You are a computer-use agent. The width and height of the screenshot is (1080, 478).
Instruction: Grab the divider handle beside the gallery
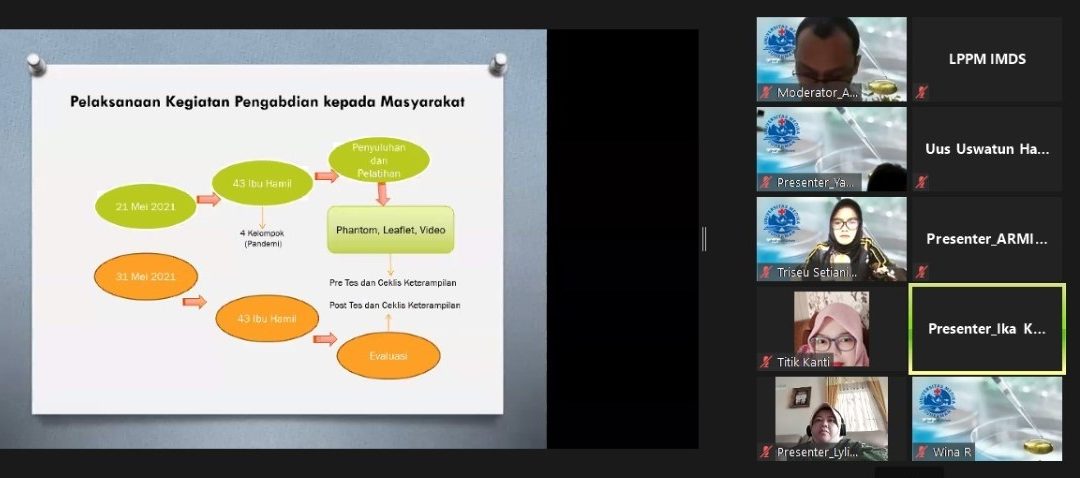pos(704,239)
